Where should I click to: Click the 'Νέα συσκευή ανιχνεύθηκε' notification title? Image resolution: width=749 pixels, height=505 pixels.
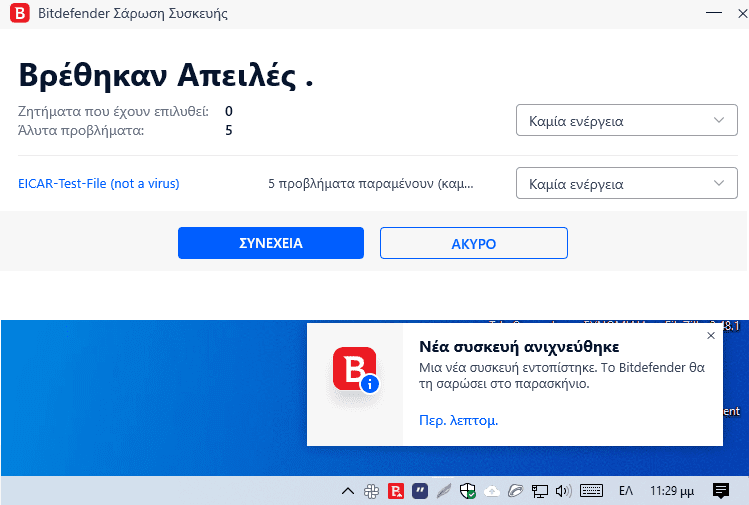pos(519,346)
